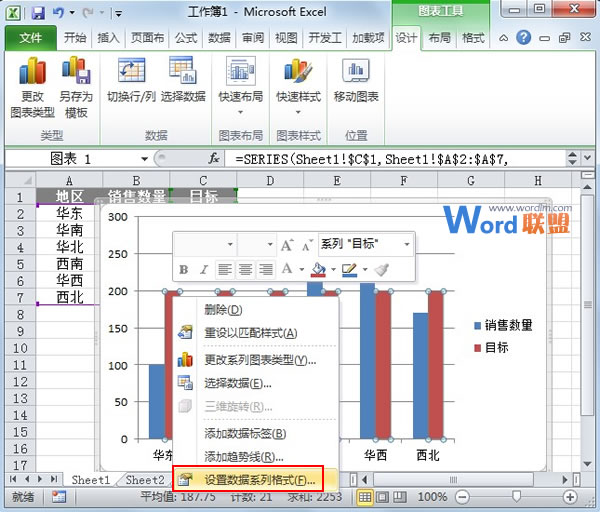Click Format Painter brush in mini toolbar
Image resolution: width=600 pixels, height=512 pixels.
(382, 270)
